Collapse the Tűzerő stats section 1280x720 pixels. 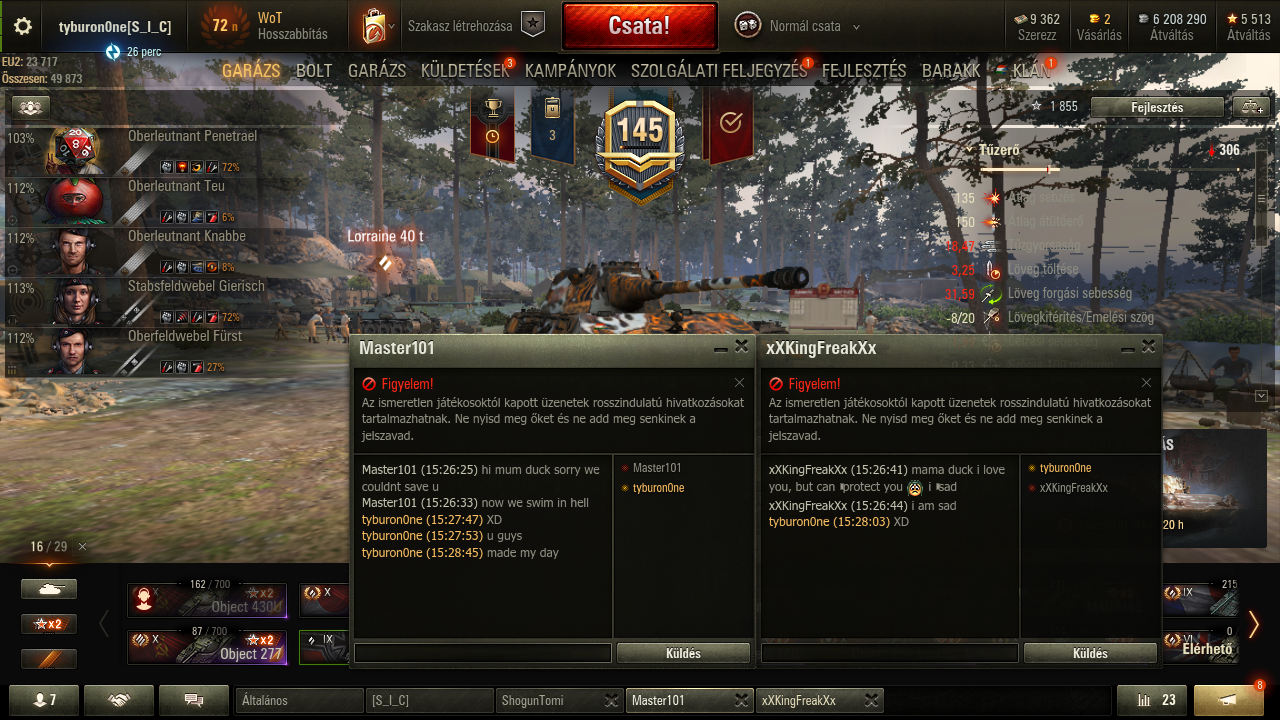click(x=969, y=151)
